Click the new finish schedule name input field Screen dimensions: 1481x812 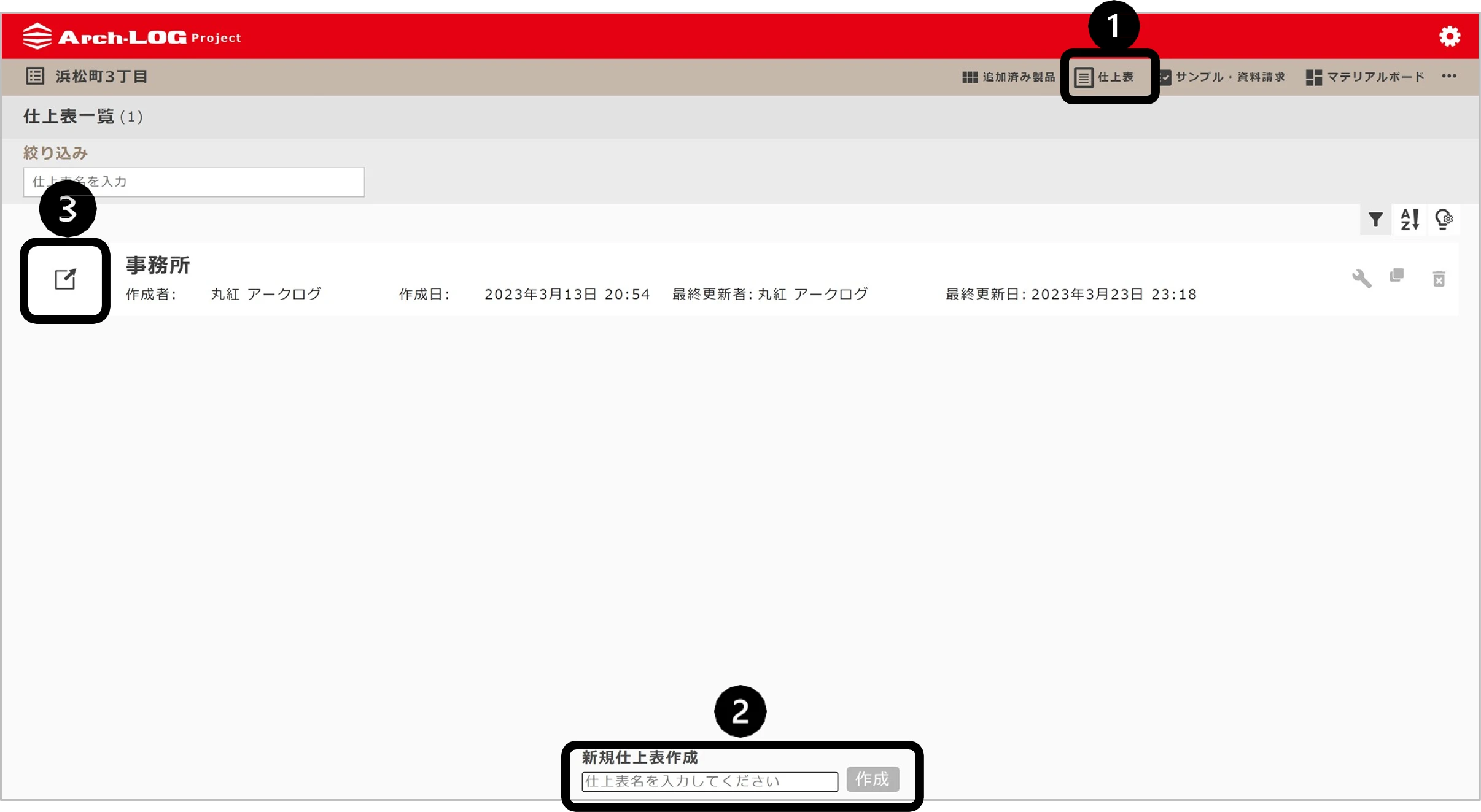coord(710,781)
